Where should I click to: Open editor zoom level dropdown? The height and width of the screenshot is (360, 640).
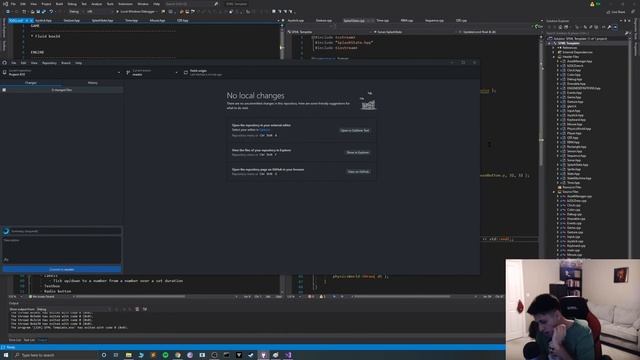(15, 297)
